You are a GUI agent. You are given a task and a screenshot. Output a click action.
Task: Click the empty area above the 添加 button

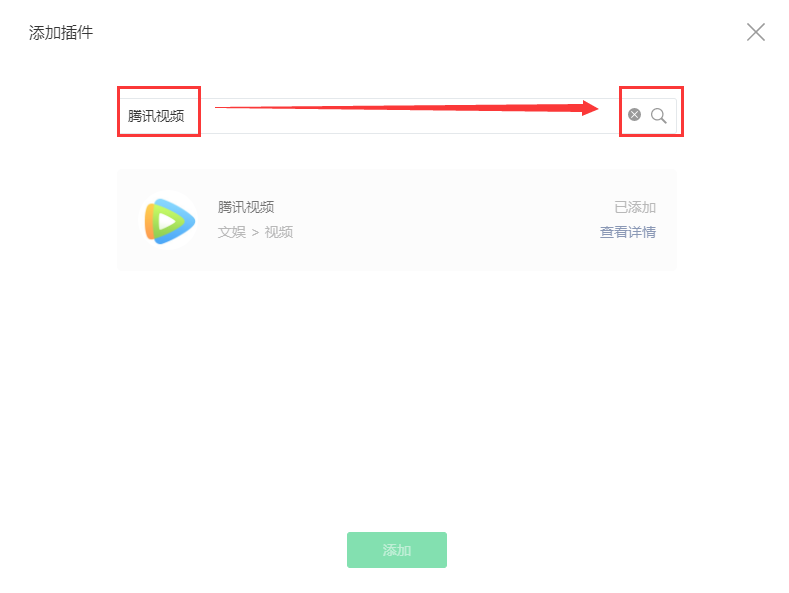[x=397, y=403]
